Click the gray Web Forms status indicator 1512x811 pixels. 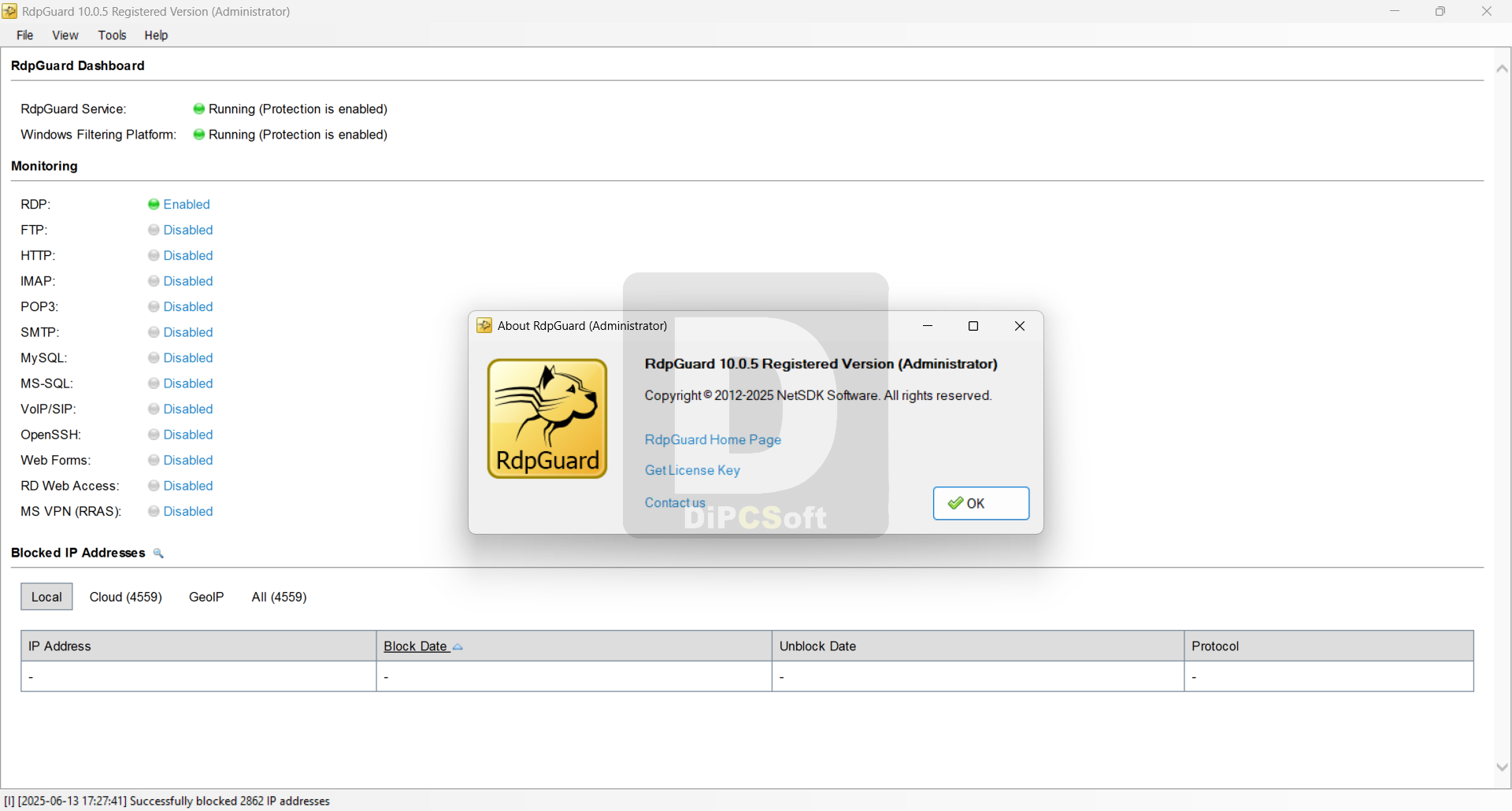(x=154, y=461)
